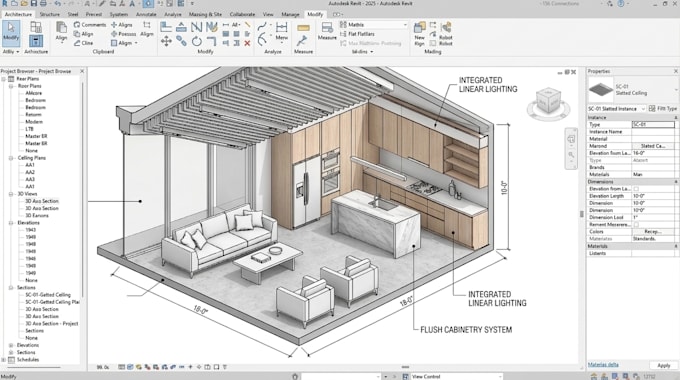Click the Copy chain-link tool icon
The width and height of the screenshot is (680, 380).
pyautogui.click(x=181, y=42)
